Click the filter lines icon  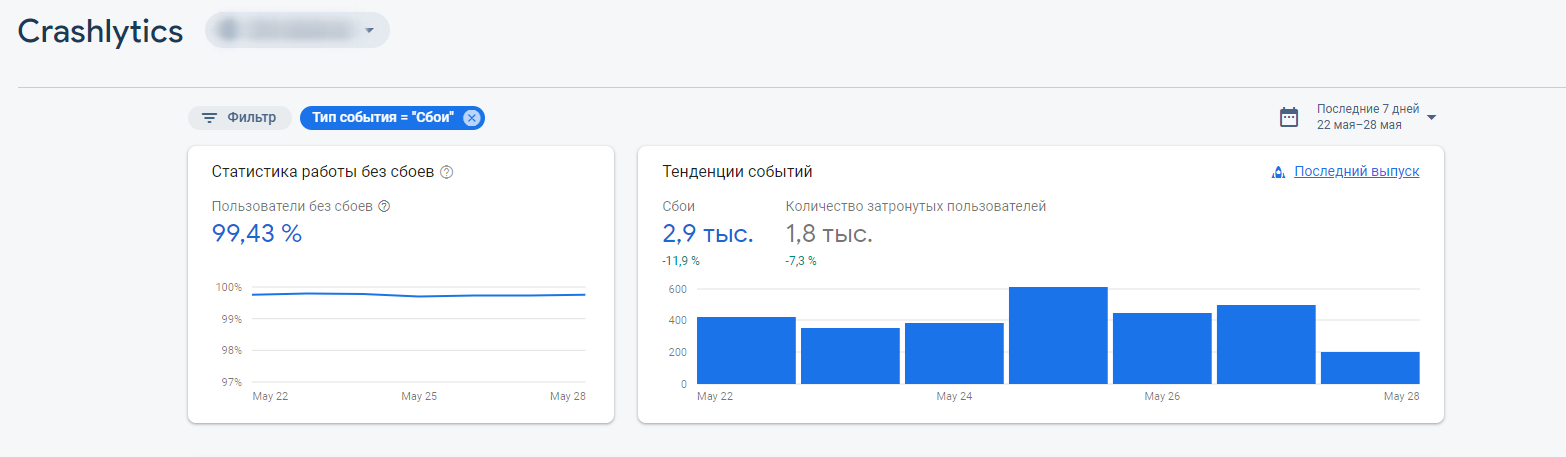tap(209, 118)
